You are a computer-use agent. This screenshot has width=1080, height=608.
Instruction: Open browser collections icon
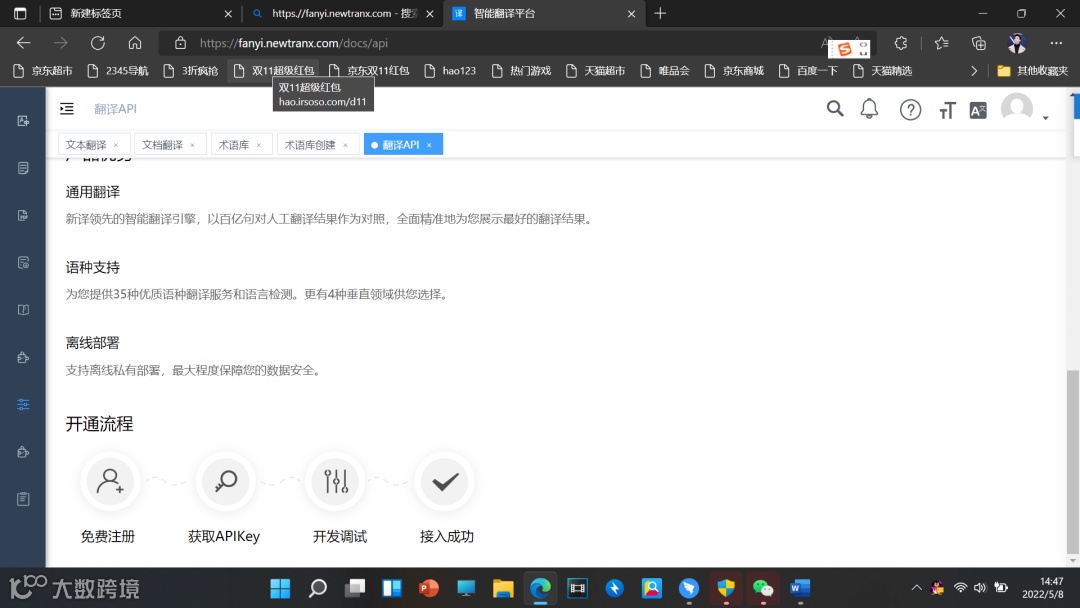pos(979,43)
